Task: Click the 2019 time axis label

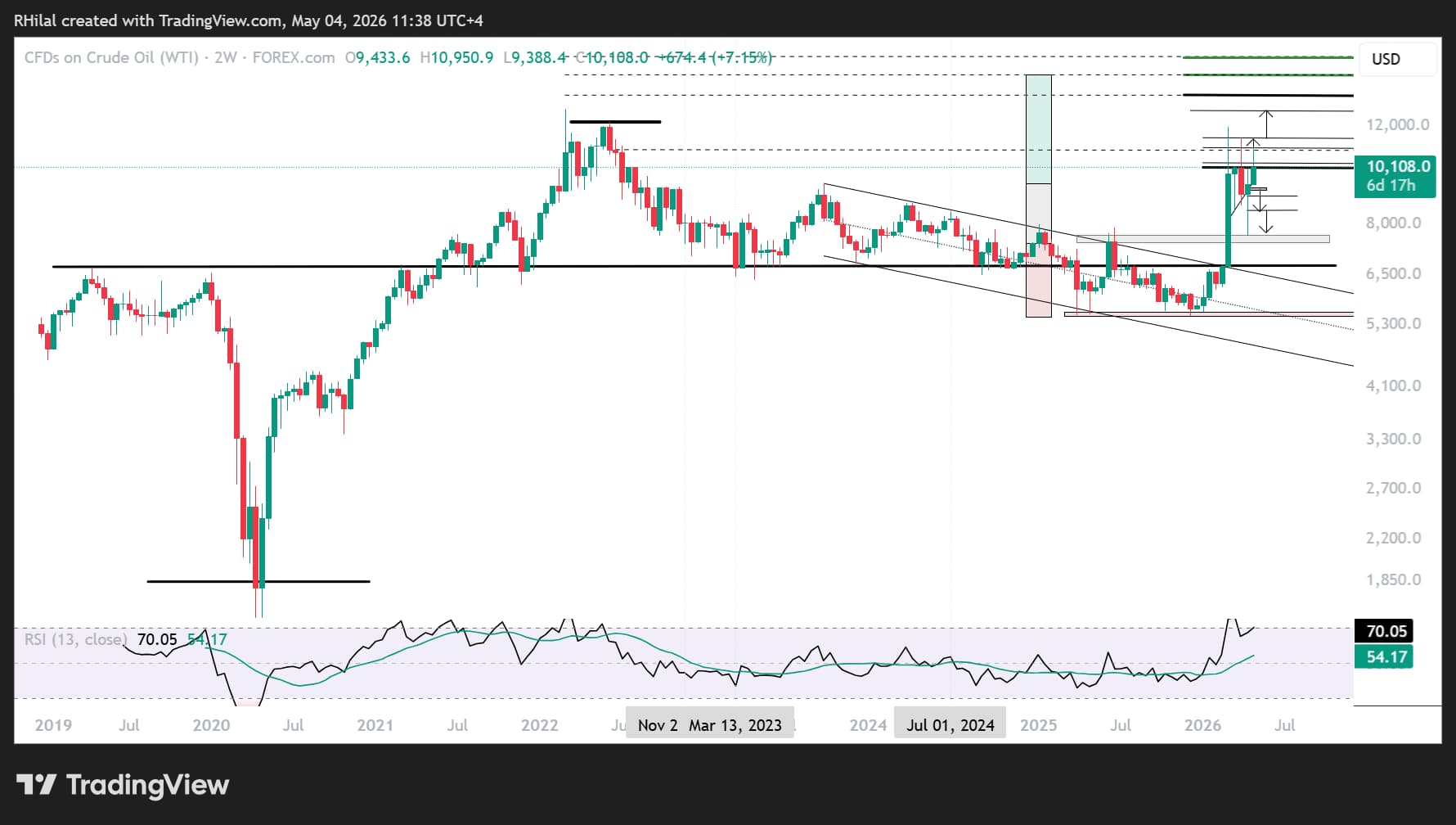Action: click(x=53, y=725)
